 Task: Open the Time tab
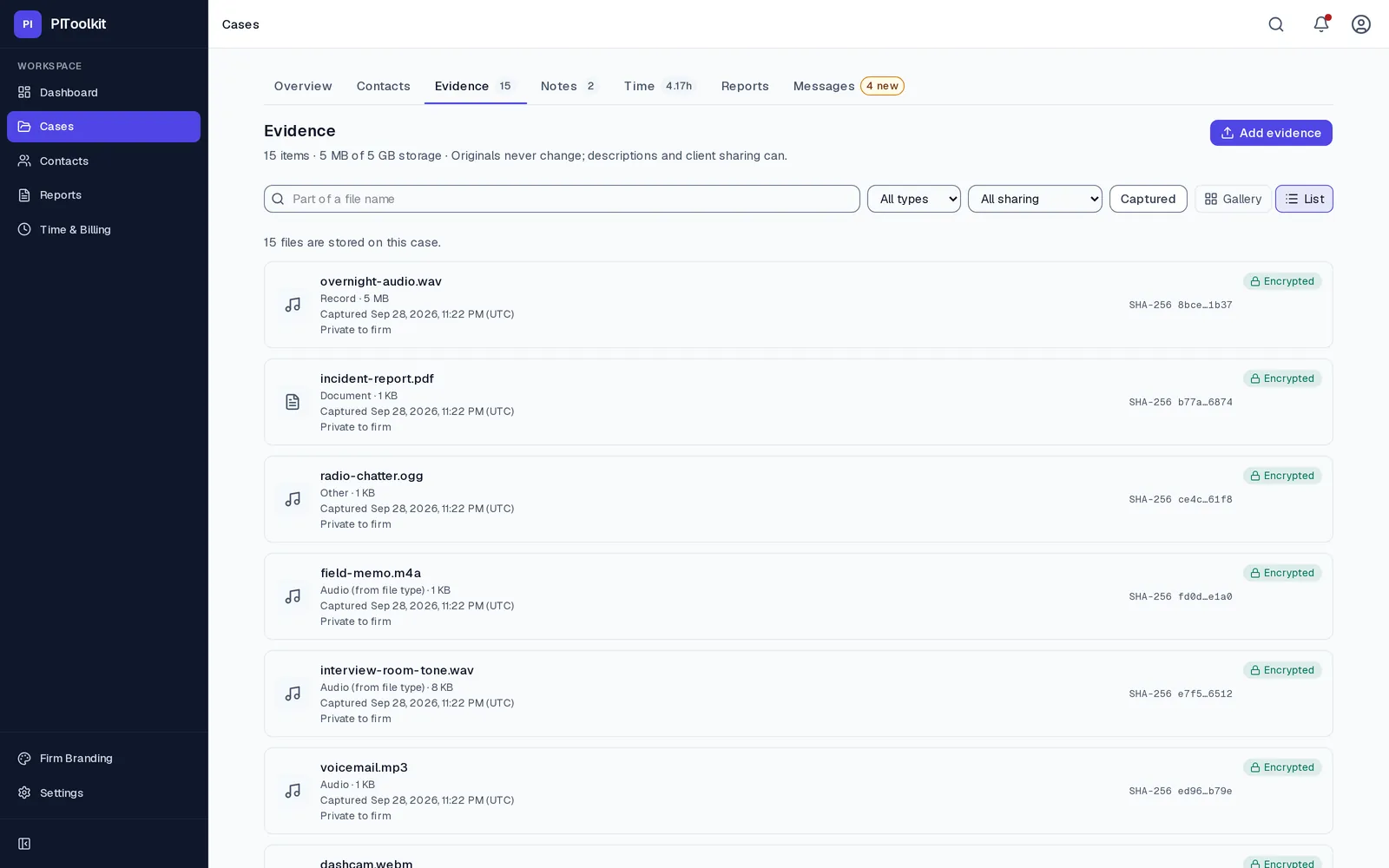coord(660,86)
